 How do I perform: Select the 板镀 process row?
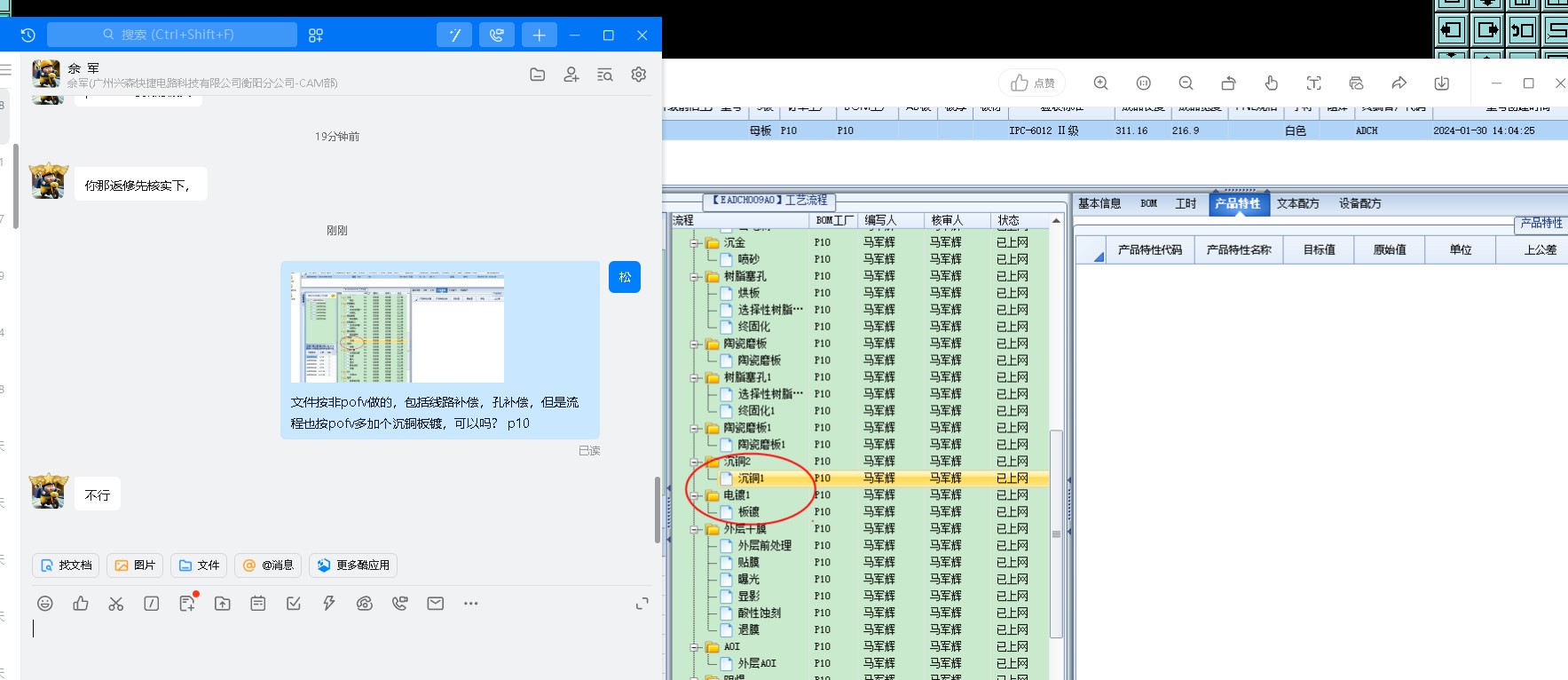click(x=861, y=512)
